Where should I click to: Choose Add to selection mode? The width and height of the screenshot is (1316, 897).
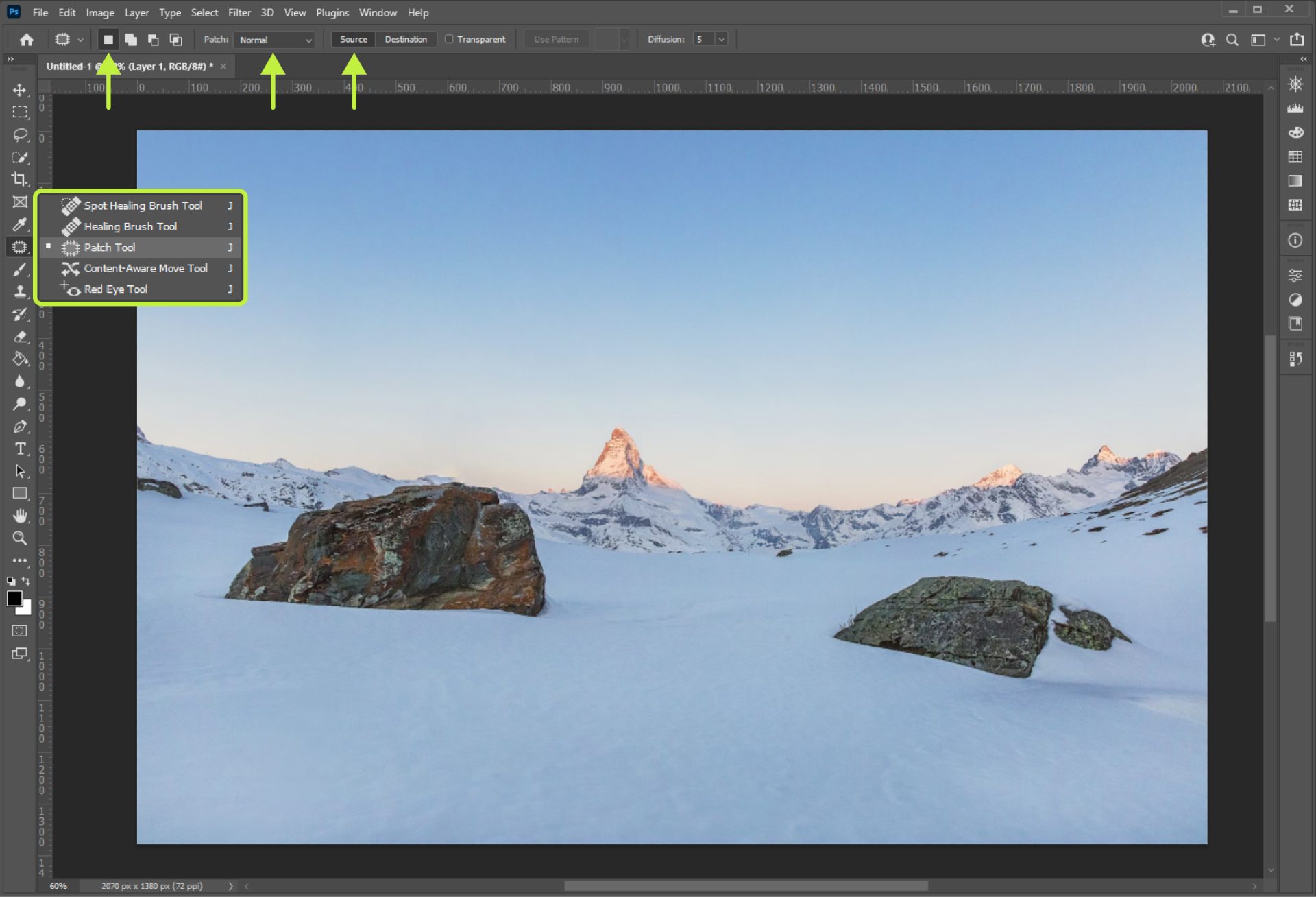(130, 40)
